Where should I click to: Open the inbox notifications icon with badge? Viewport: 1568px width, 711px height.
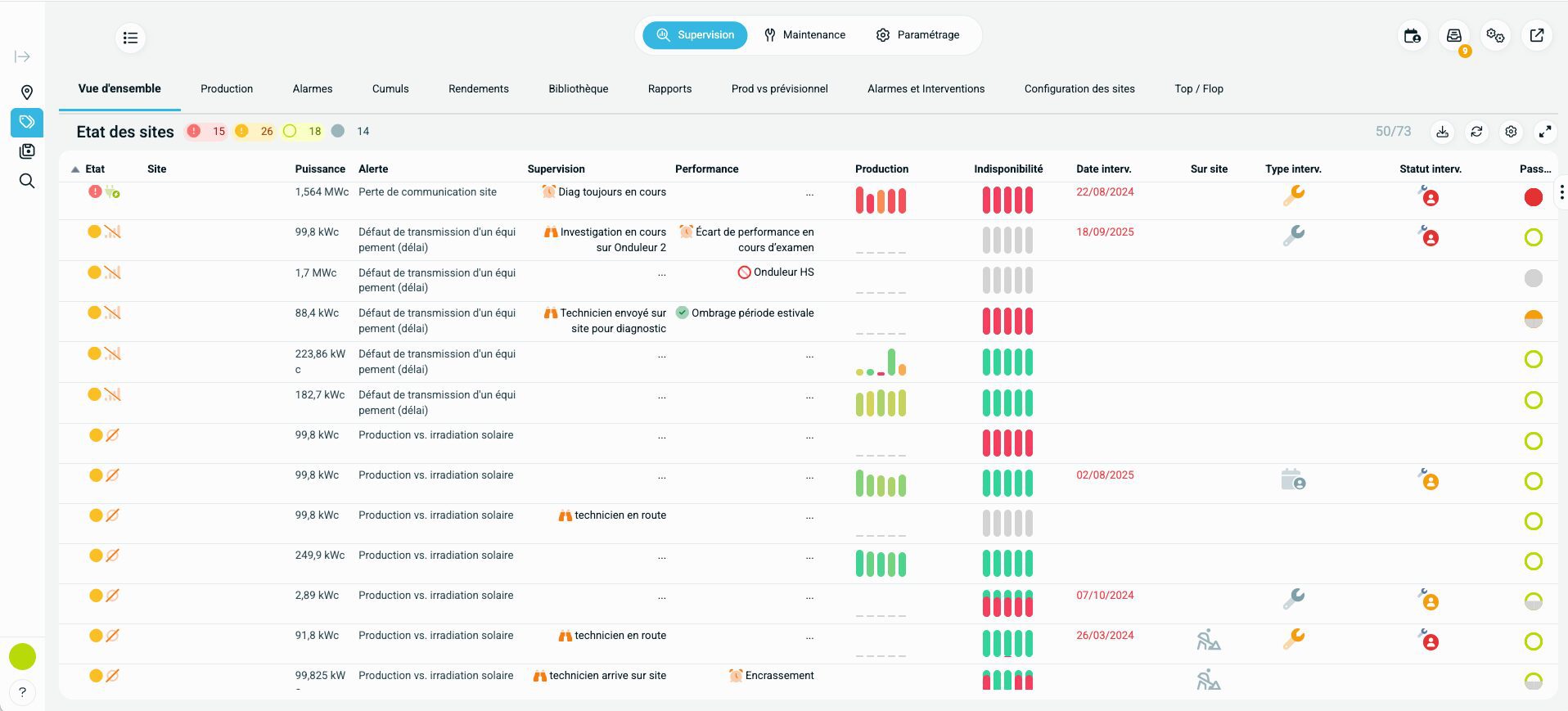(x=1453, y=36)
